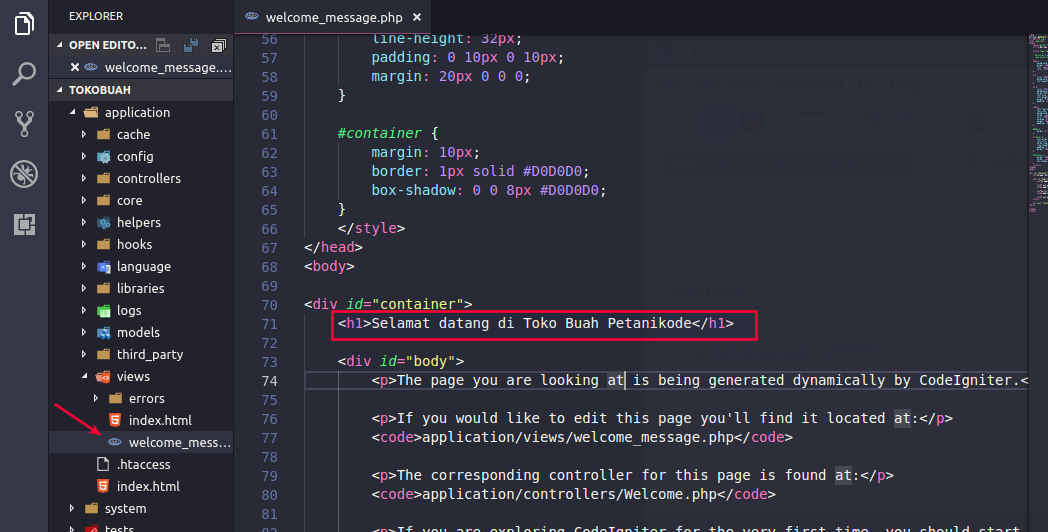Click the code minimap on the right
Viewport: 1048px width, 532px height.
(x=1036, y=120)
